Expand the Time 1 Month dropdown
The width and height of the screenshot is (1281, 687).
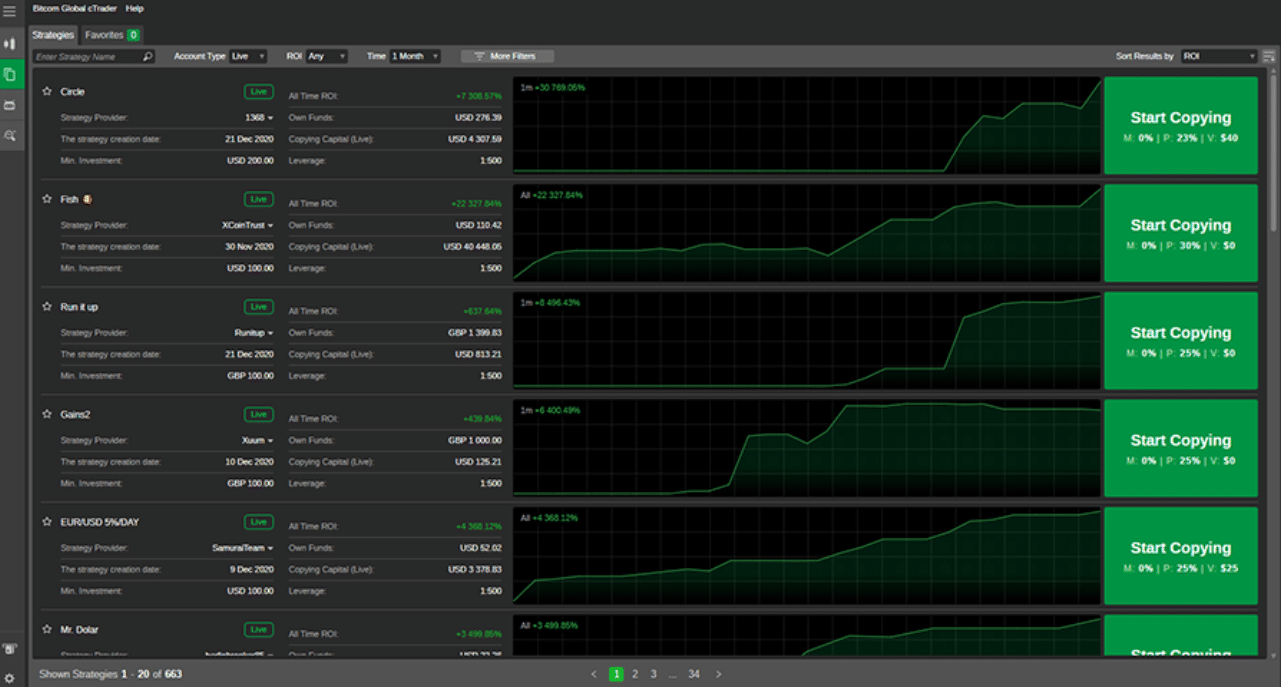pos(415,57)
